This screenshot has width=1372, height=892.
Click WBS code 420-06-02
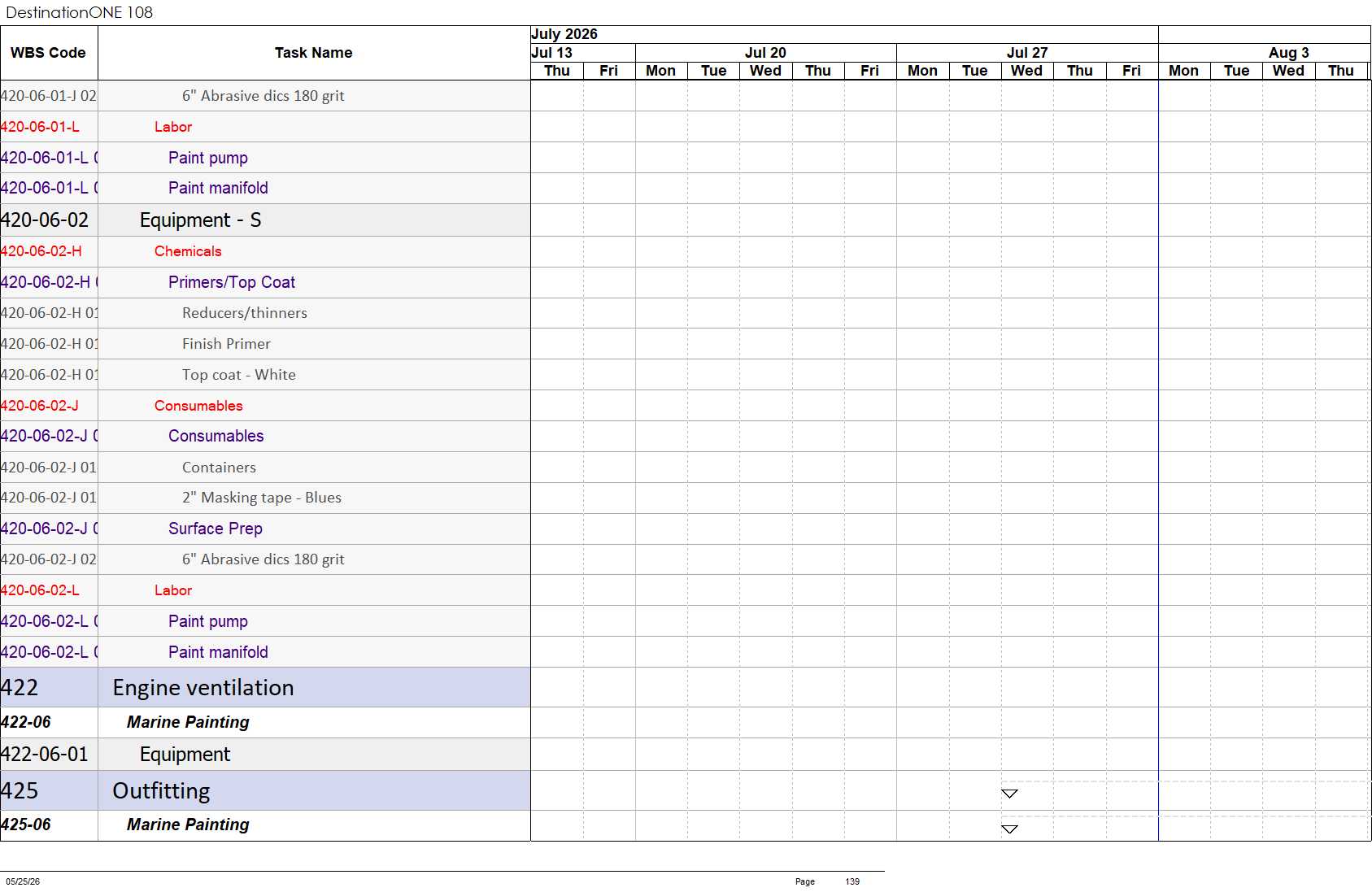(45, 220)
